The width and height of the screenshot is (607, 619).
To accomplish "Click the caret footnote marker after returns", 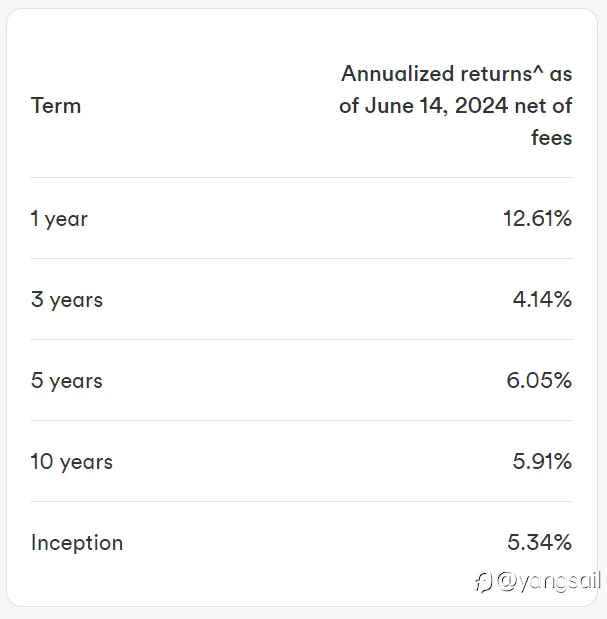I will tap(538, 71).
